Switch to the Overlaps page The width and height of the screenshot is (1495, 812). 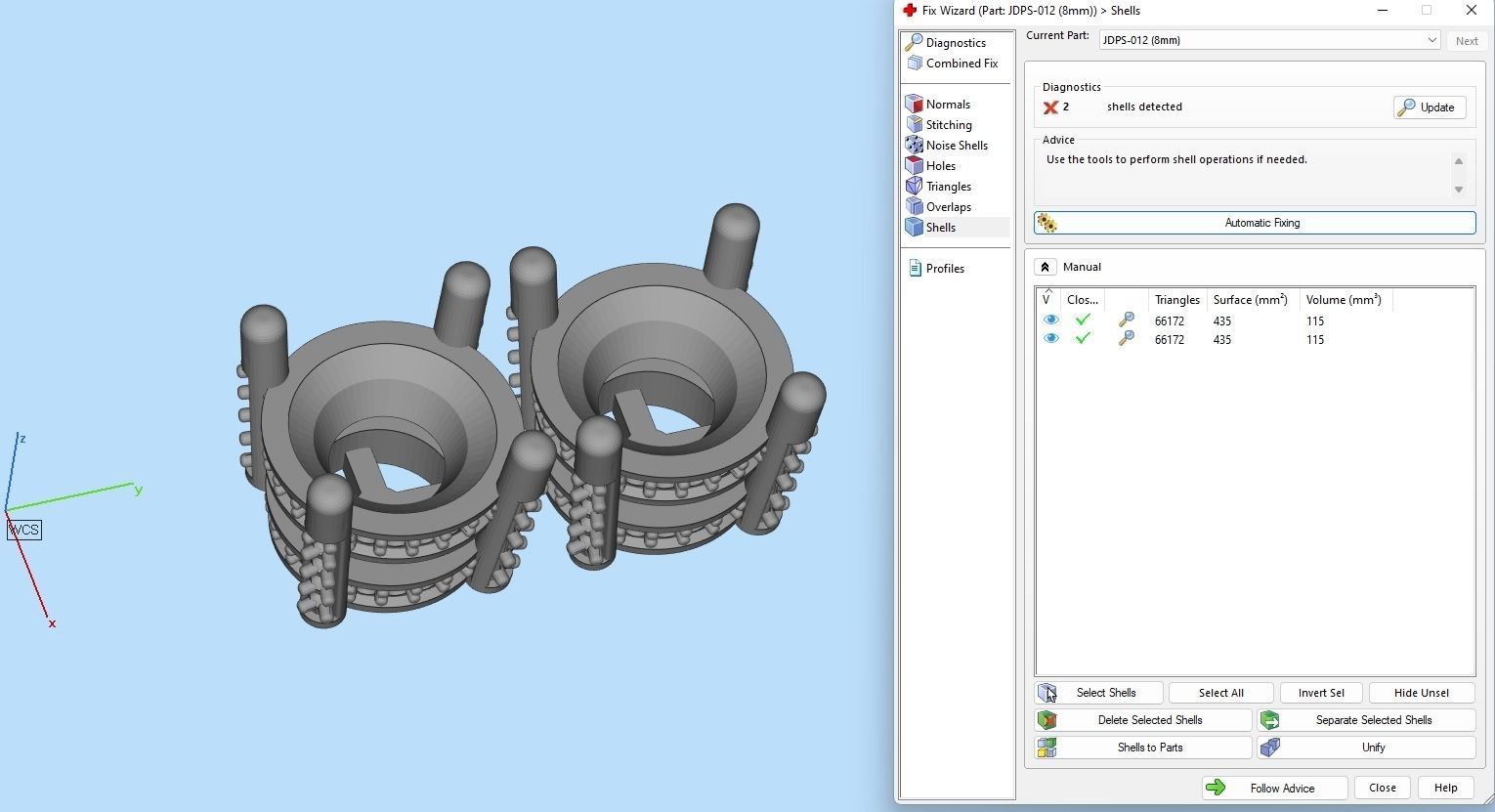939,207
